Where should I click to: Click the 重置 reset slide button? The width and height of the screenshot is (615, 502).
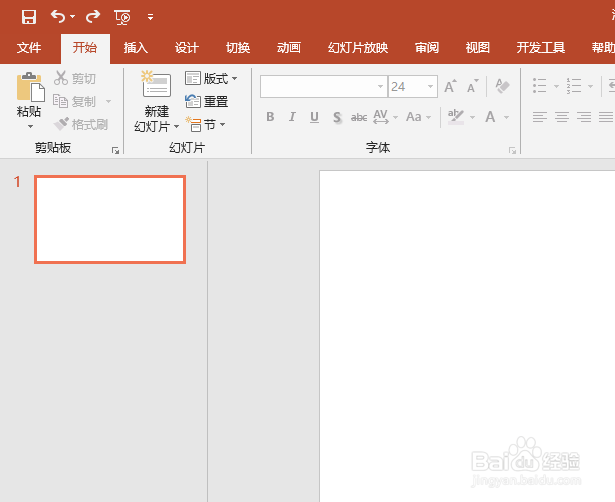(207, 101)
